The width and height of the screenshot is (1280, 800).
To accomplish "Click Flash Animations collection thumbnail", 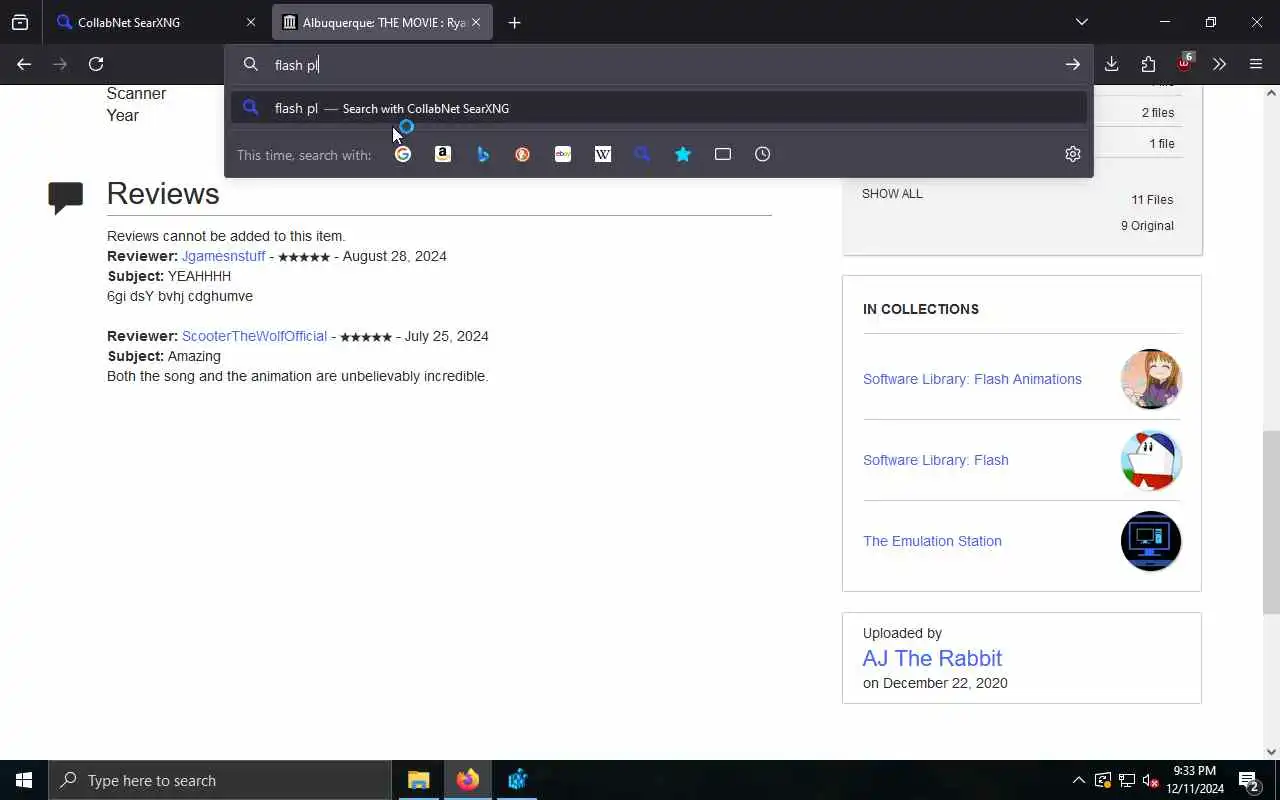I will click(x=1151, y=379).
